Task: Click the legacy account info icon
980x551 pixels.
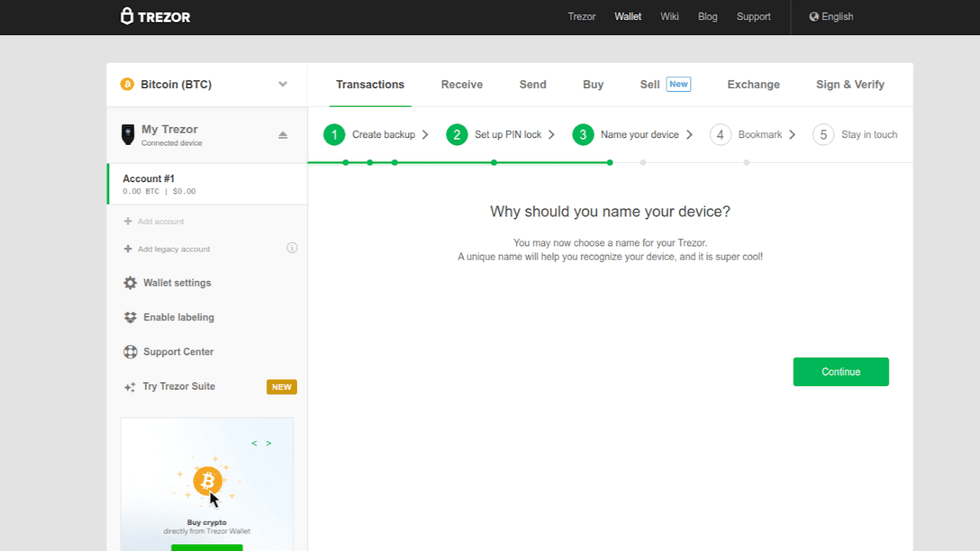Action: 292,248
